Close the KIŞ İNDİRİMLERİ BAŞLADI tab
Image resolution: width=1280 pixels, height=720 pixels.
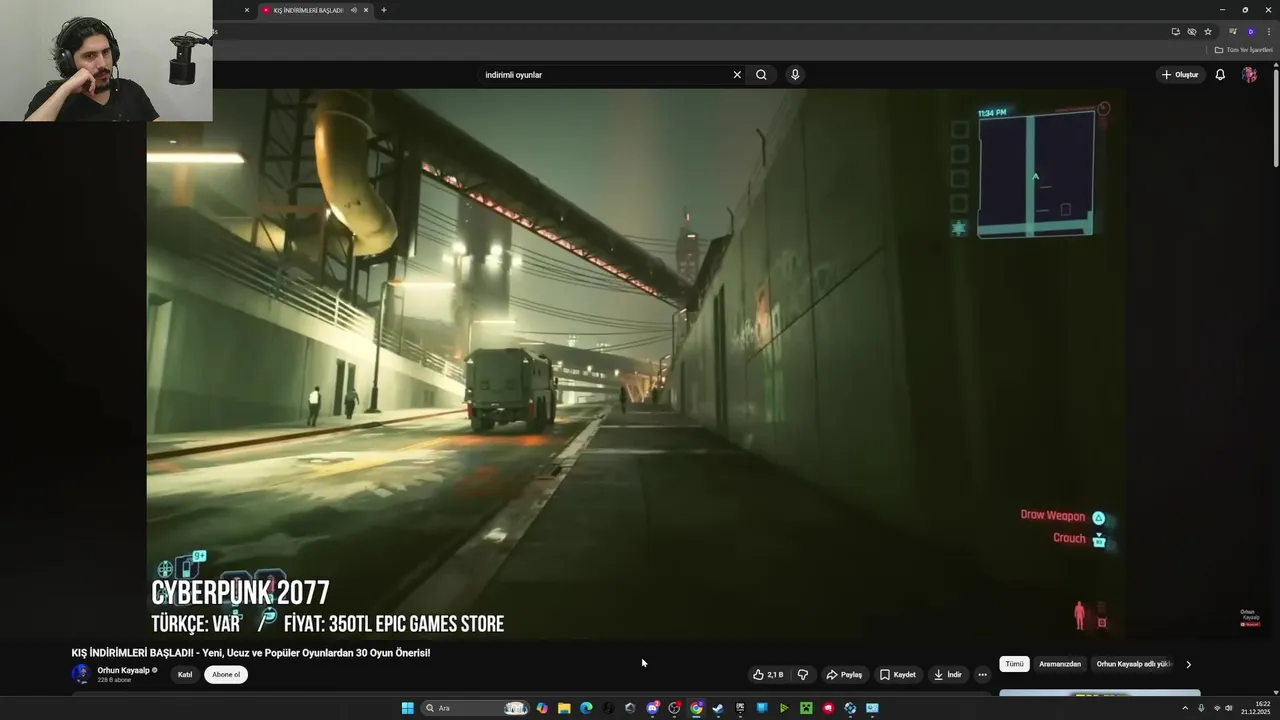tap(366, 10)
